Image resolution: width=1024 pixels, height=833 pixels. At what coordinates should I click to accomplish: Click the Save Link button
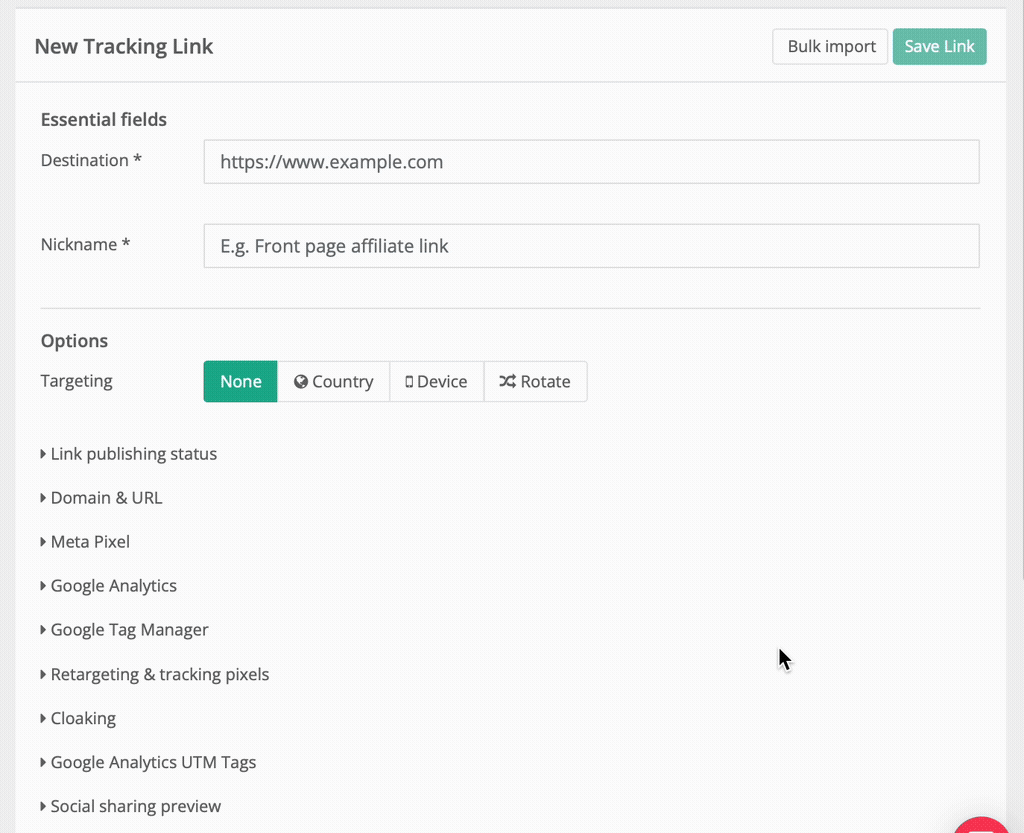[x=939, y=47]
